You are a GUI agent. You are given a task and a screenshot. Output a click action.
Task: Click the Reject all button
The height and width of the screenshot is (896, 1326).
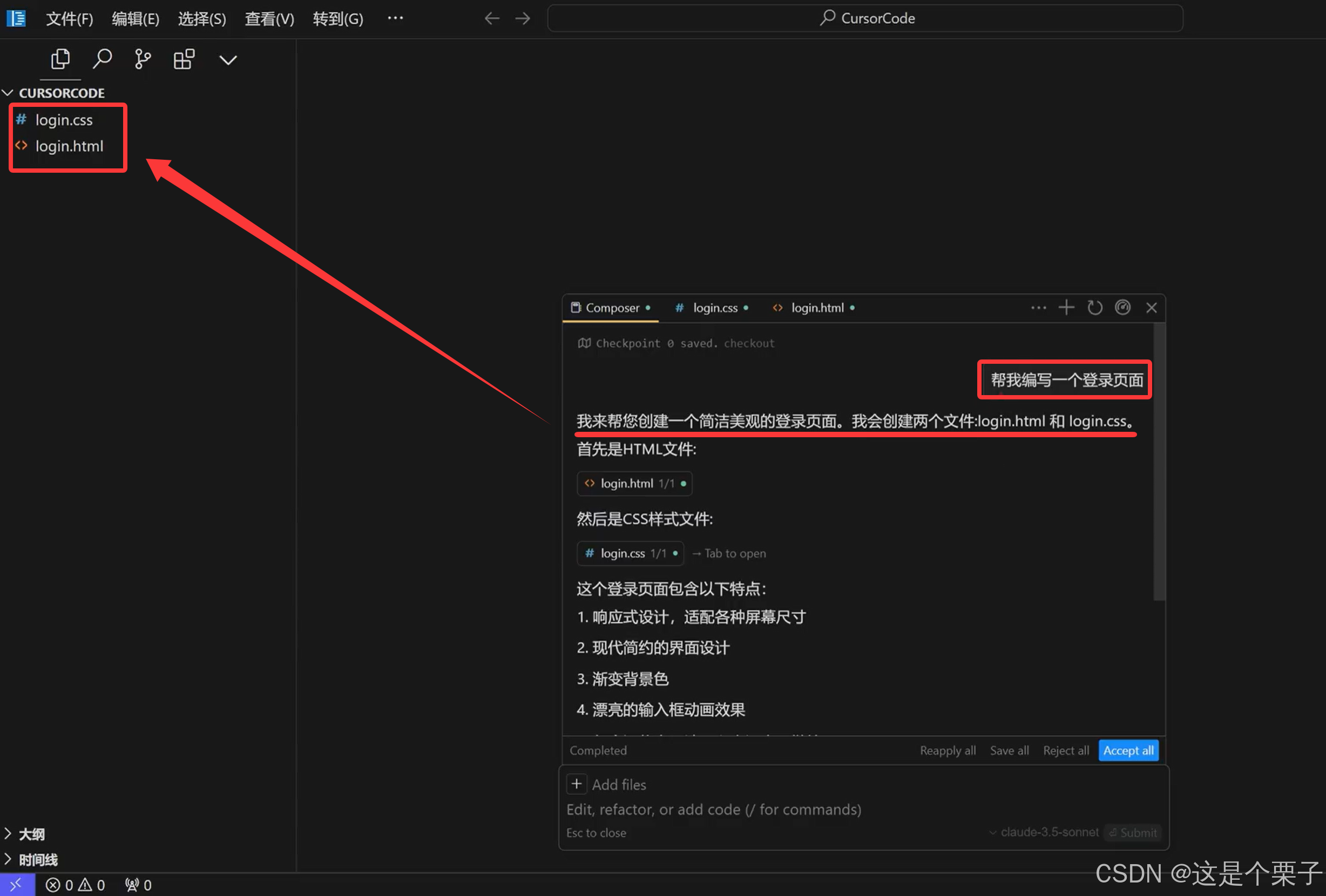1065,751
